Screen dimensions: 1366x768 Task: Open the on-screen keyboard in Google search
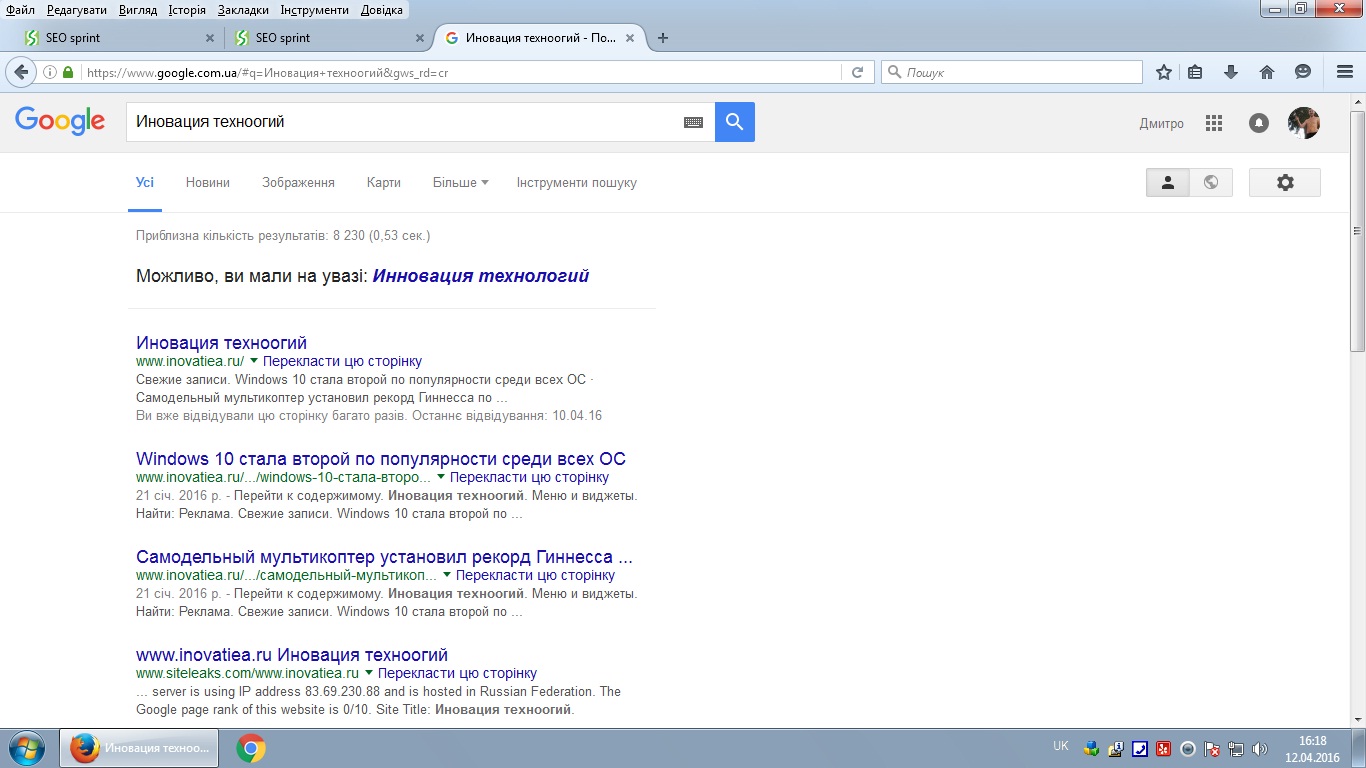(694, 122)
